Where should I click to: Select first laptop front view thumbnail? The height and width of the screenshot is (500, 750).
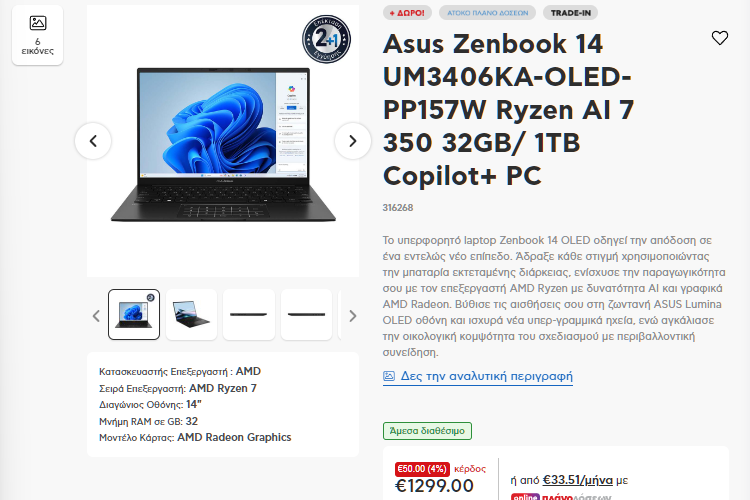pyautogui.click(x=134, y=314)
